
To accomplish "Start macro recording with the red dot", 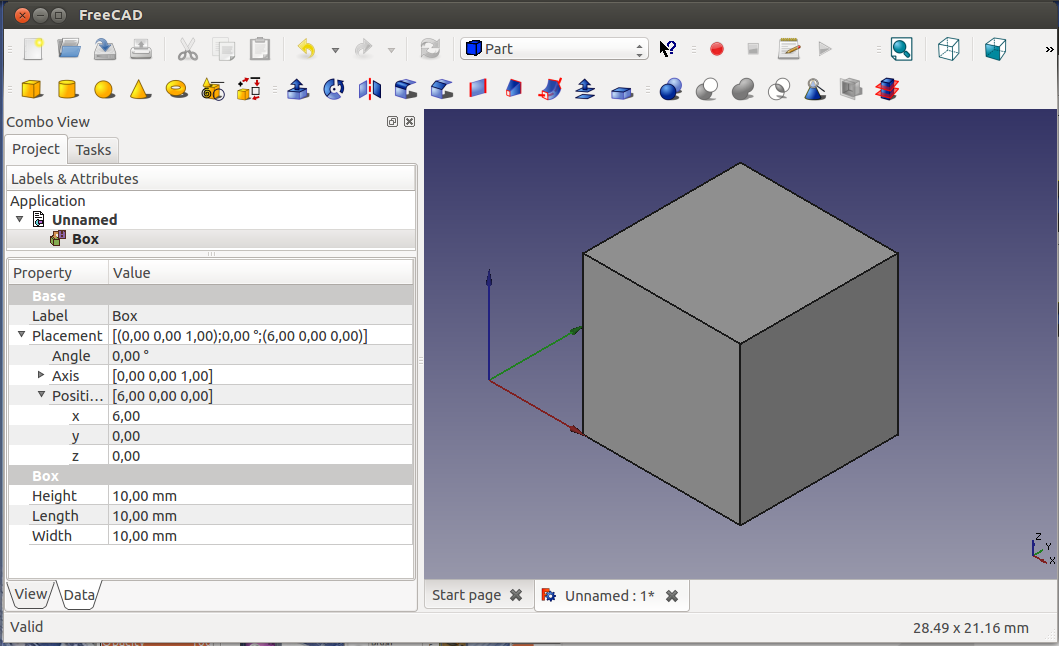I will (x=716, y=49).
